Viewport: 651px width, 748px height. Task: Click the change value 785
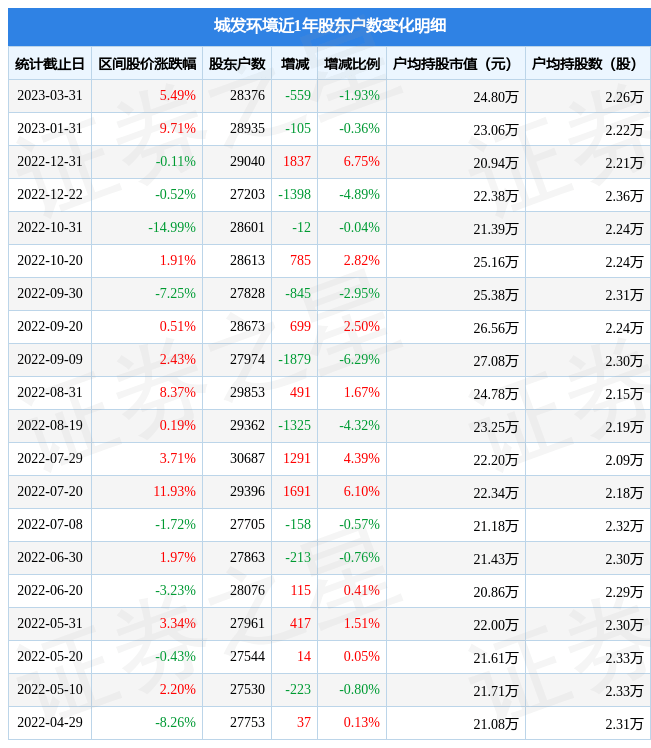(x=300, y=260)
